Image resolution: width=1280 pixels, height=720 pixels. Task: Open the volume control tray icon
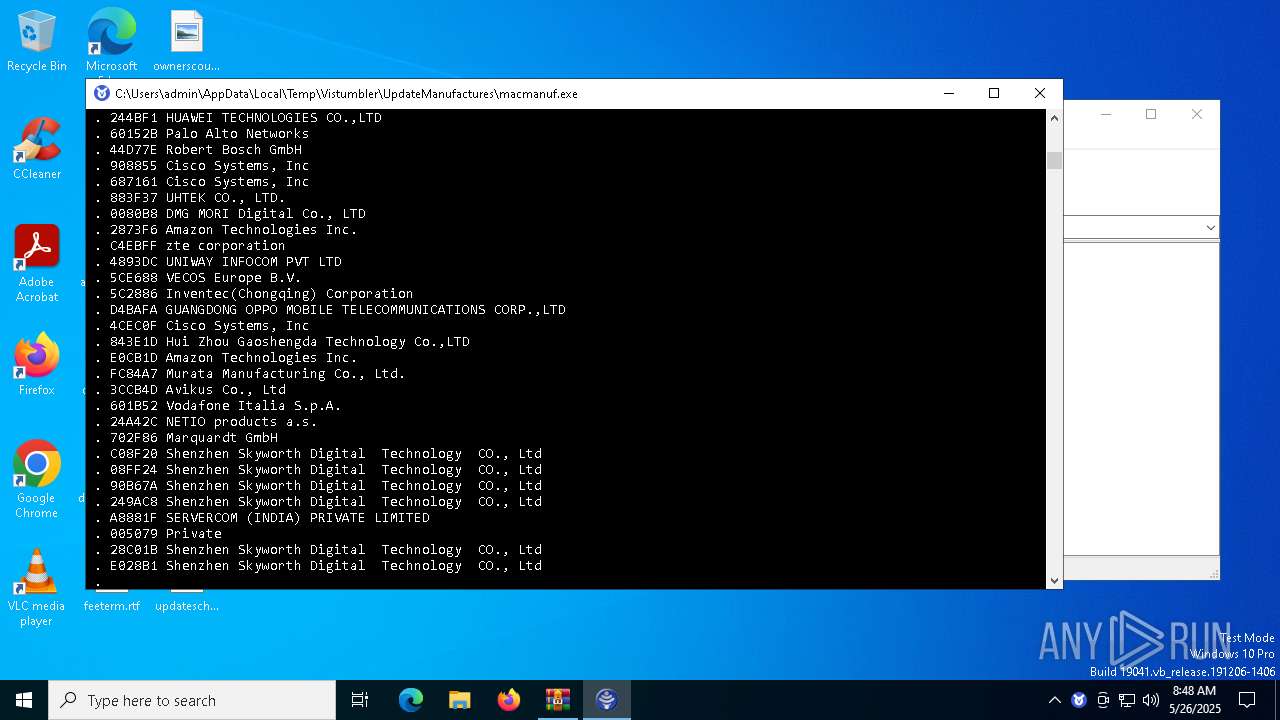pyautogui.click(x=1151, y=700)
